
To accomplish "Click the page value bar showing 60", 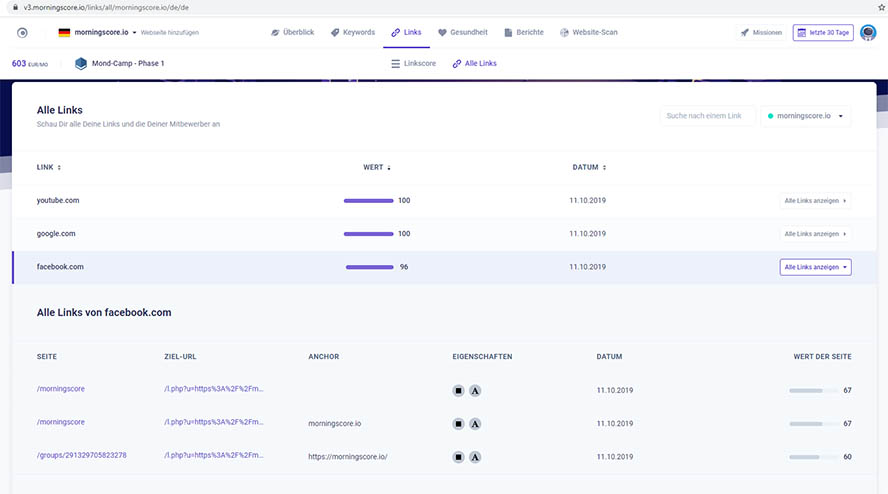I will click(814, 457).
